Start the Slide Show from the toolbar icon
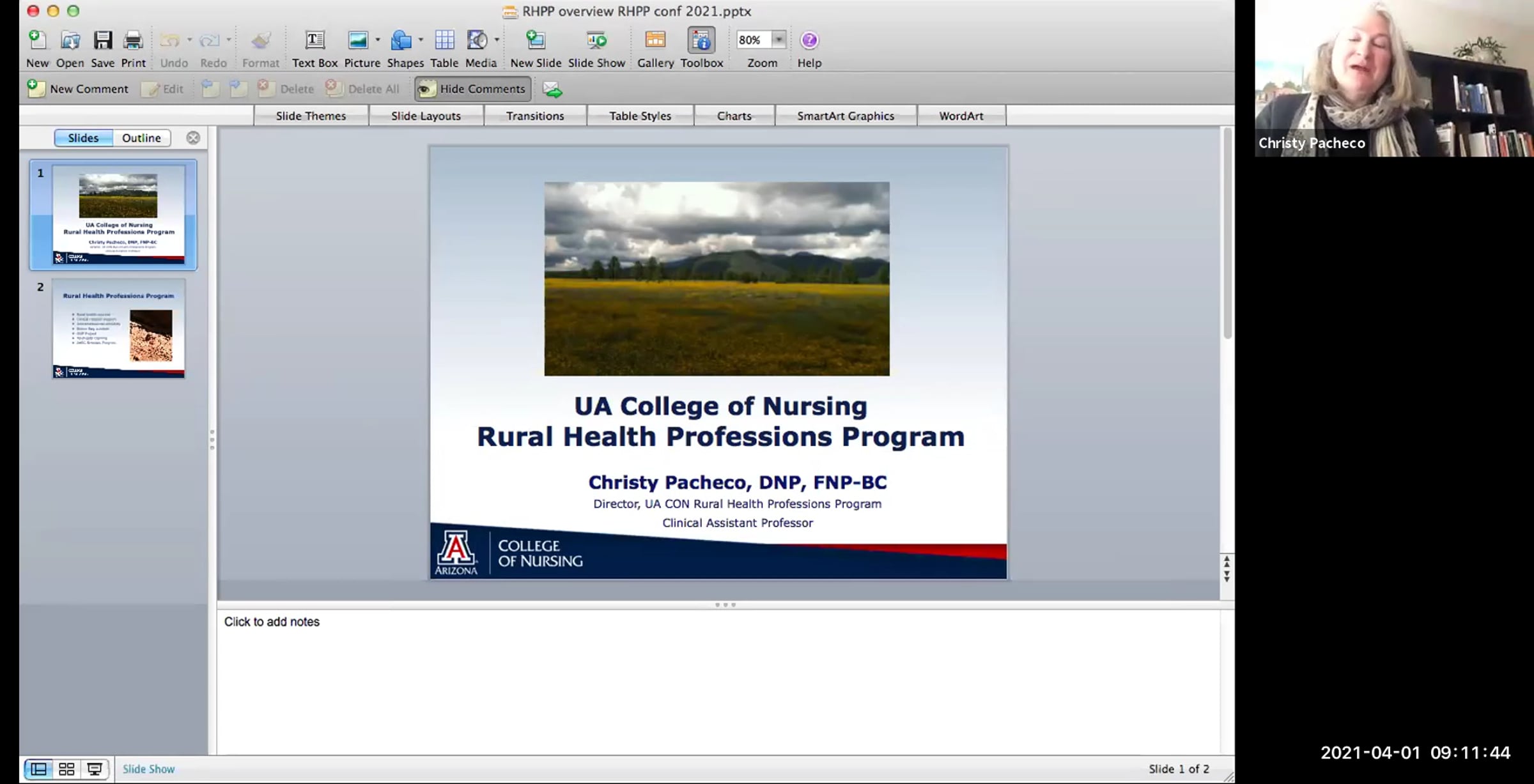The height and width of the screenshot is (784, 1534). click(596, 41)
